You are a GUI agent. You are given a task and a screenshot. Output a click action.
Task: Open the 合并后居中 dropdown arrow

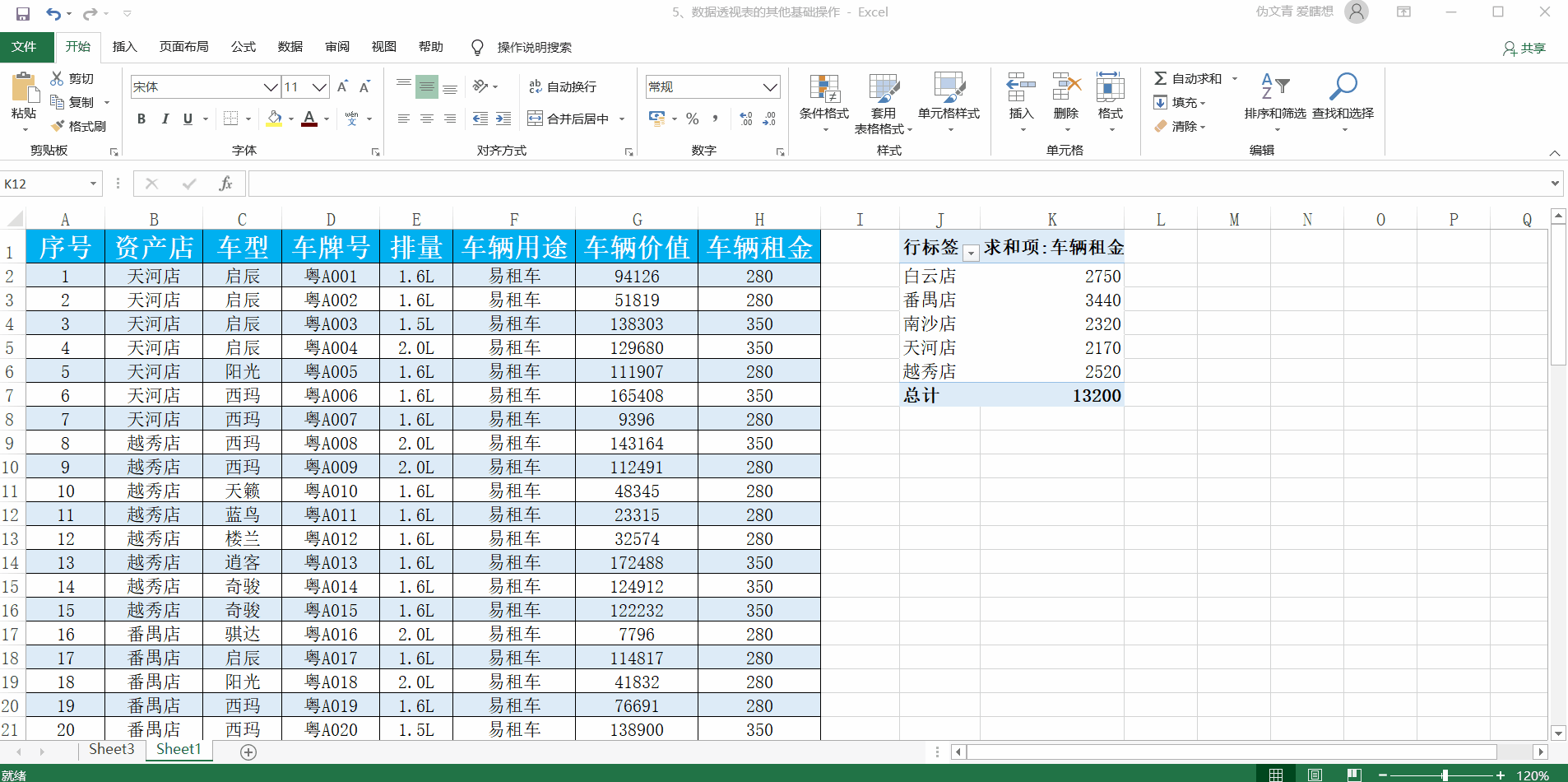(622, 119)
